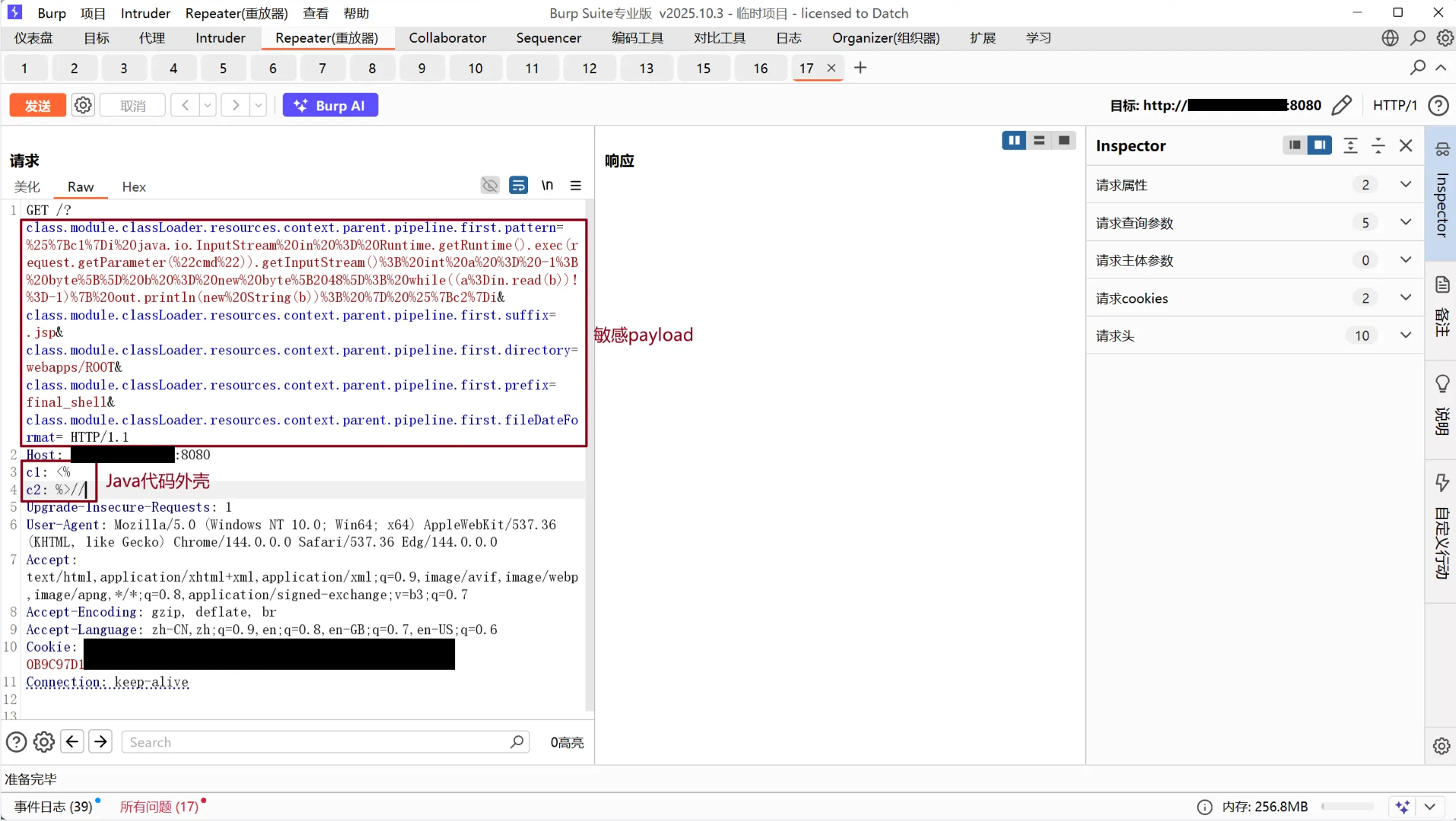This screenshot has height=821, width=1456.
Task: Open the request editor hamburger menu
Action: coord(576,185)
